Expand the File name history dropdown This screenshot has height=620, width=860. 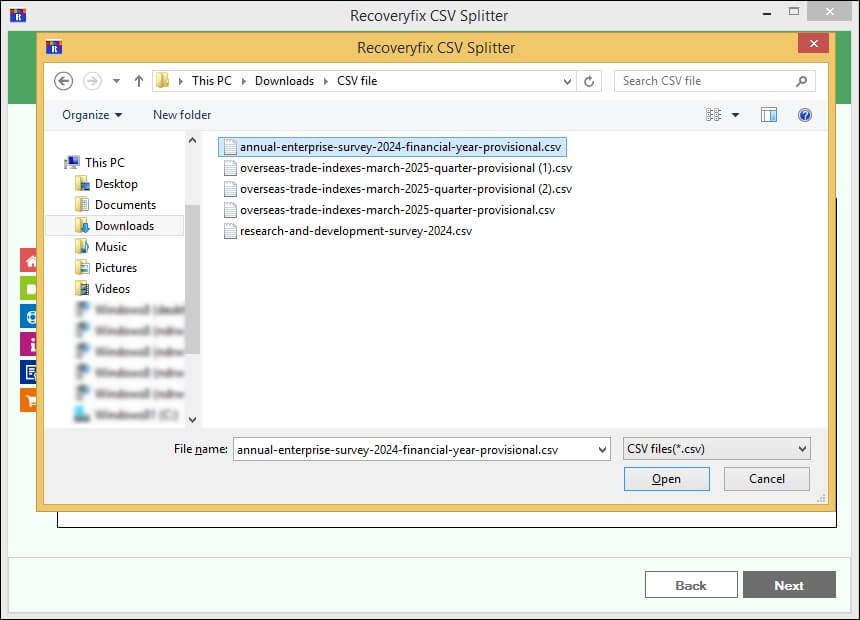(x=602, y=449)
